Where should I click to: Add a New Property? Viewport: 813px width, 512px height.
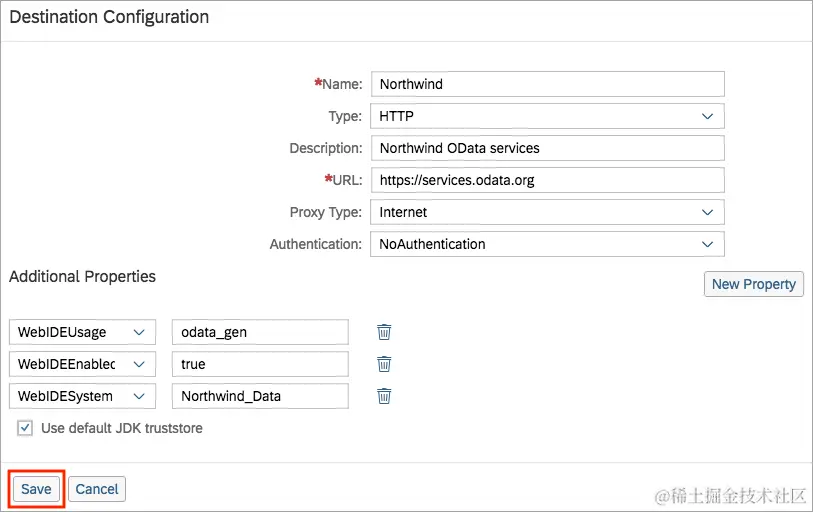tap(753, 284)
